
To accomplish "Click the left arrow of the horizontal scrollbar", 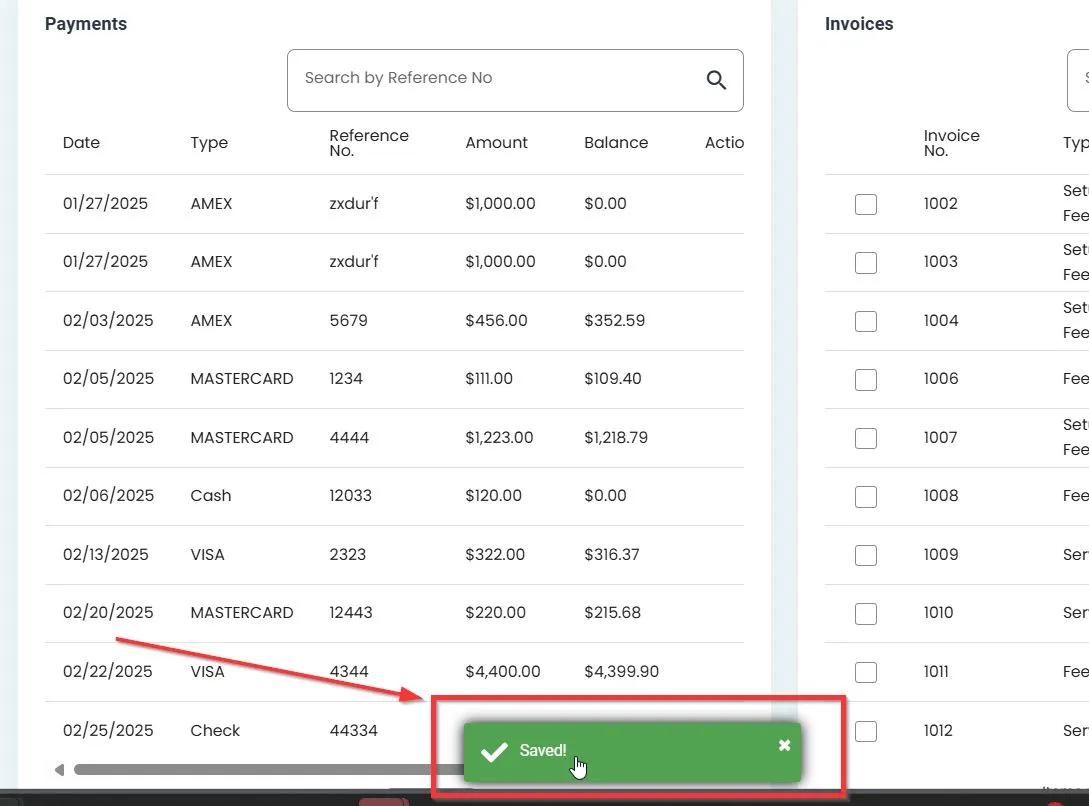I will [x=59, y=770].
